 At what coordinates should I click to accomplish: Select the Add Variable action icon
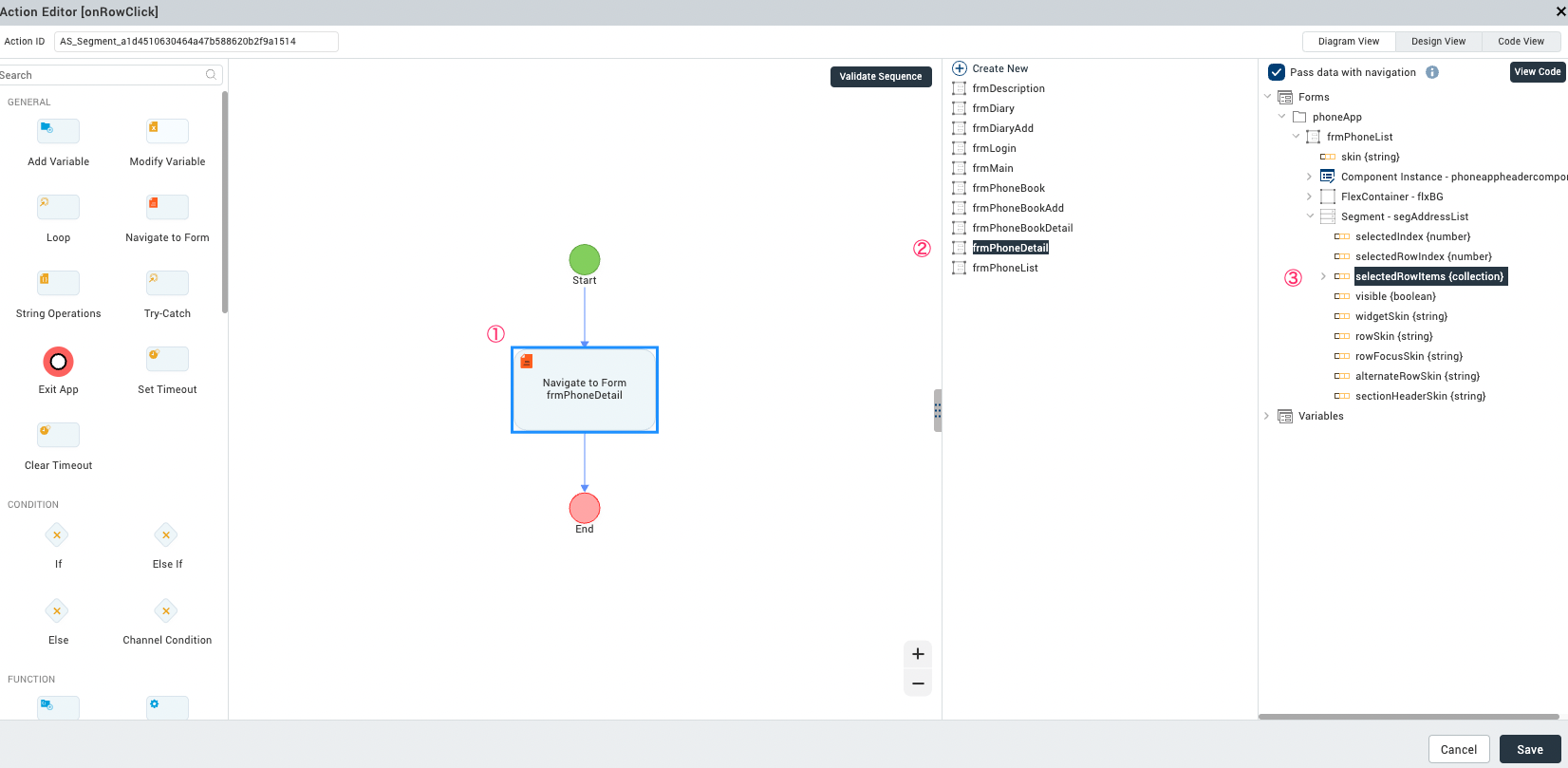[58, 132]
